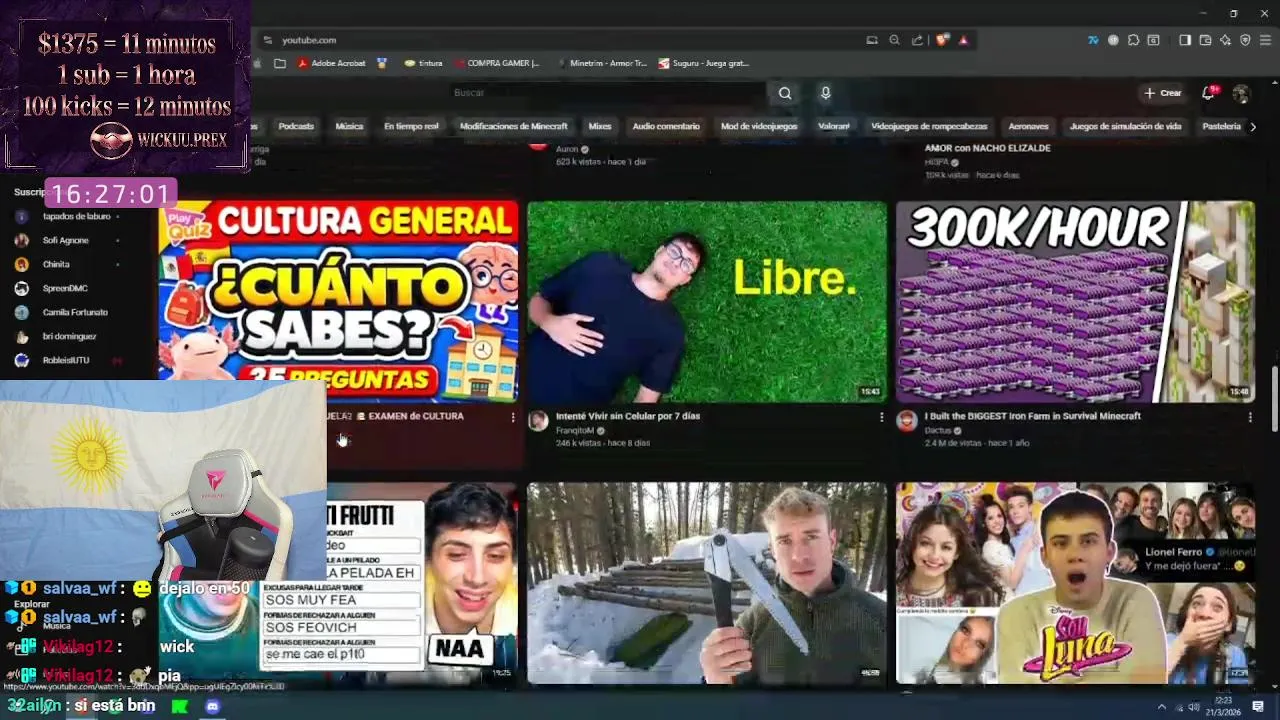Open three-dot menu for Iron Farm video
1280x720 pixels.
1249,417
